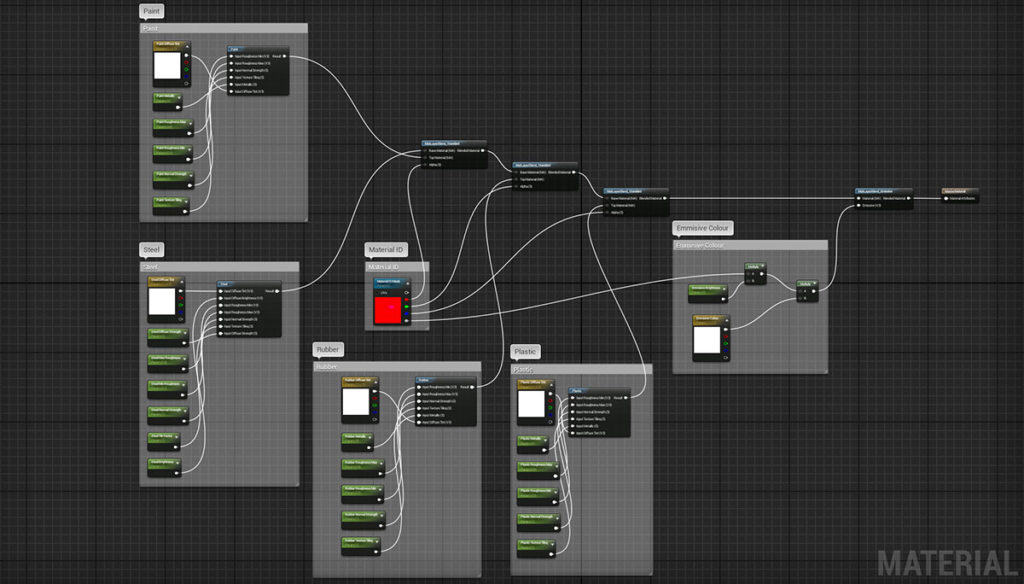Click the Emmisive Colour comment box title bar

(x=750, y=245)
